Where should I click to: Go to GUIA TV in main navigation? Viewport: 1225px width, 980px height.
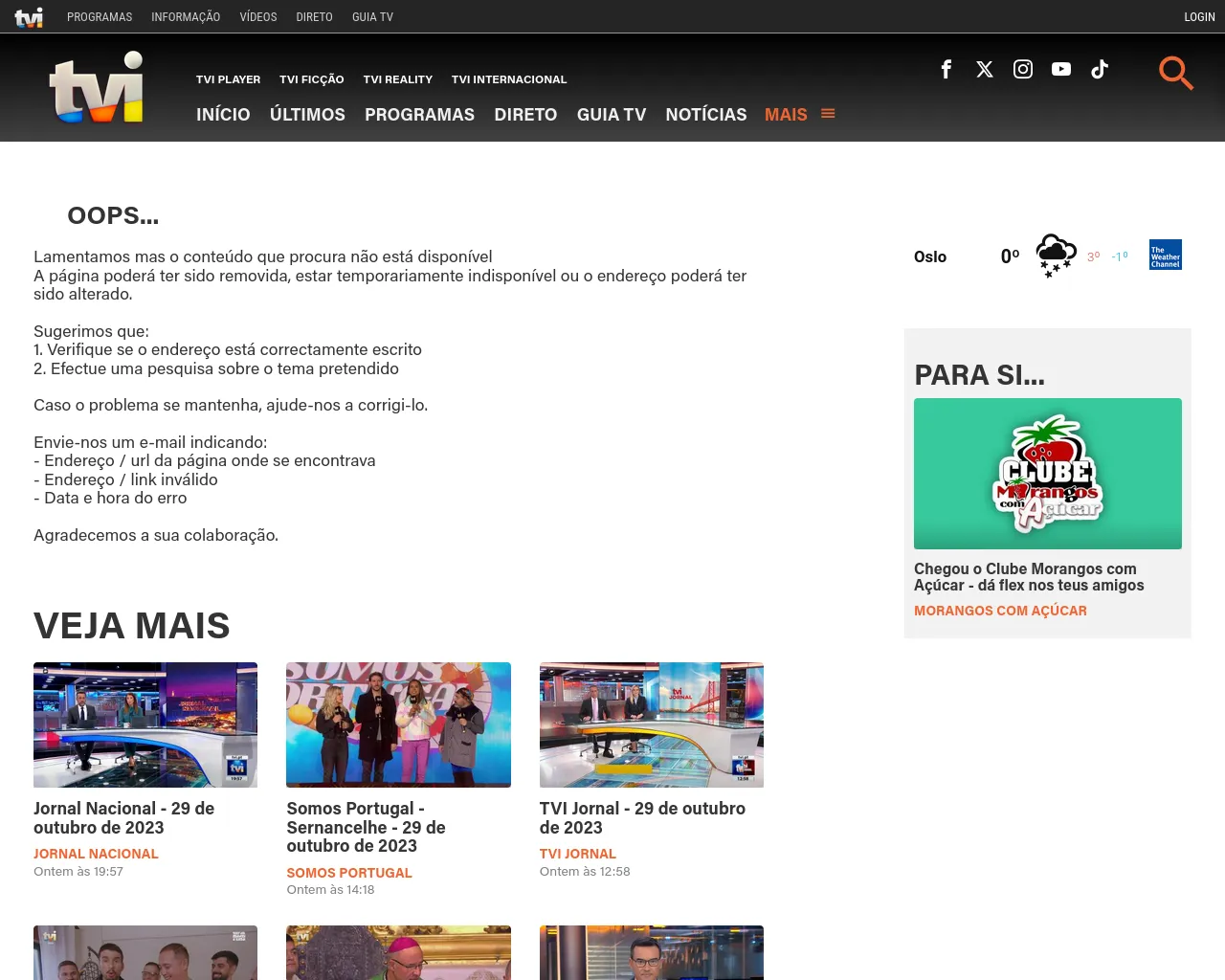coord(612,115)
